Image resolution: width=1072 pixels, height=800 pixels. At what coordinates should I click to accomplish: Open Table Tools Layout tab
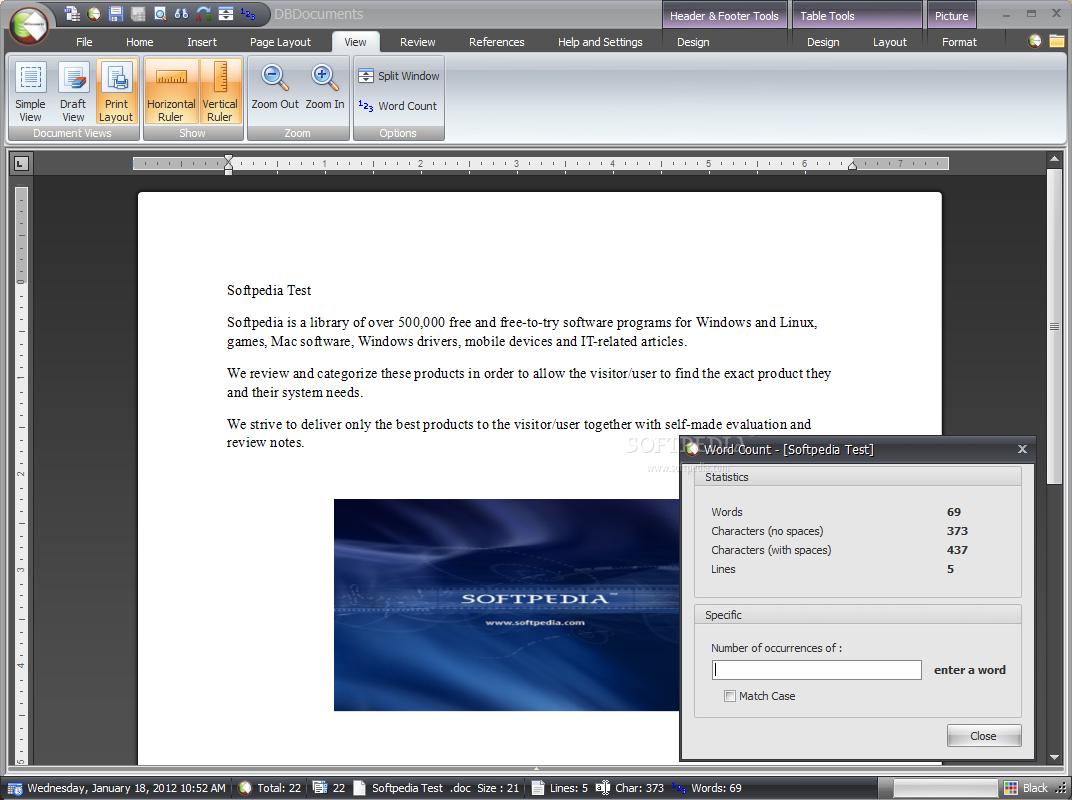coord(889,42)
